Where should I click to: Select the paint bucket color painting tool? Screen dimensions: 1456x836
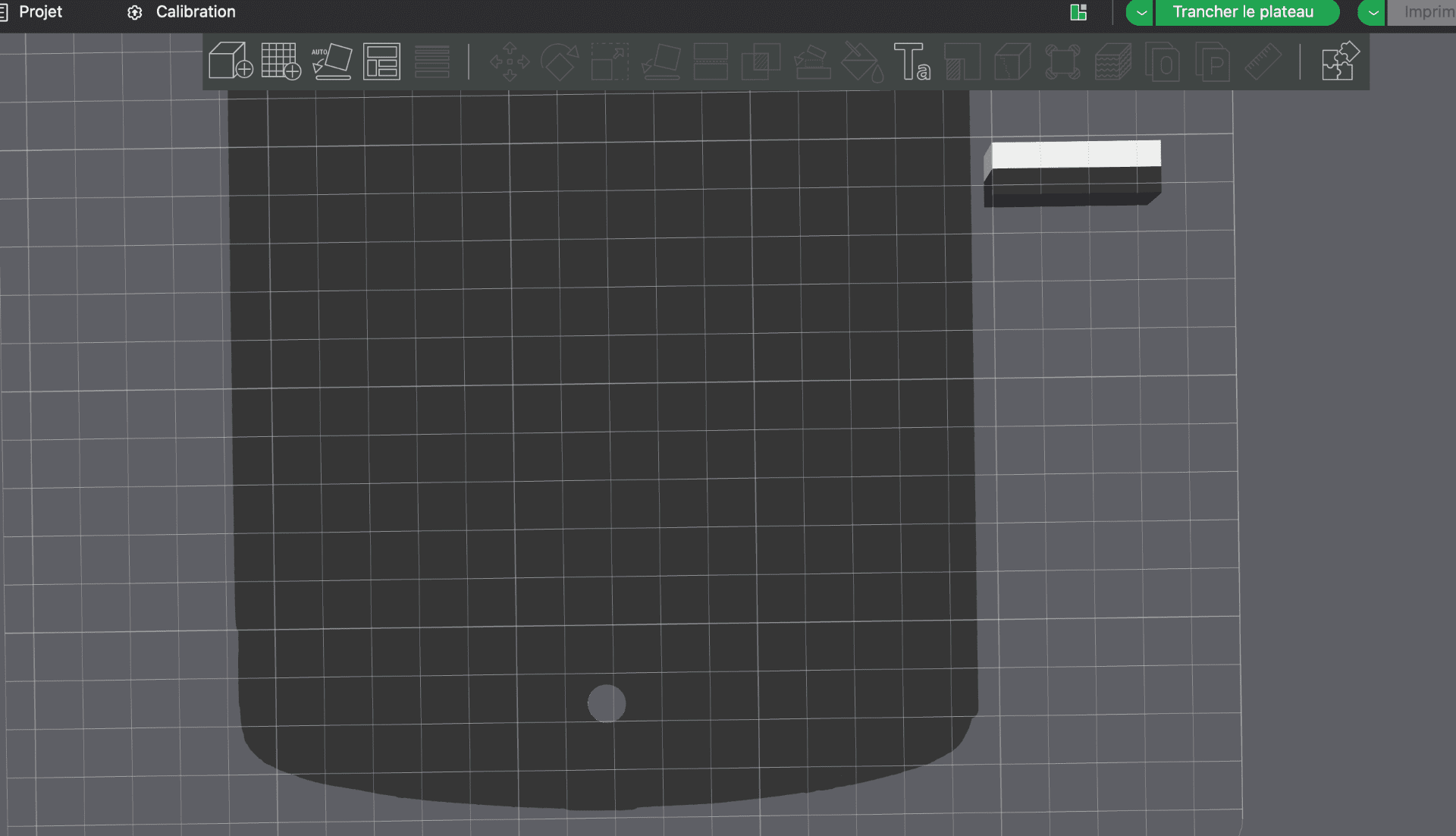click(862, 61)
